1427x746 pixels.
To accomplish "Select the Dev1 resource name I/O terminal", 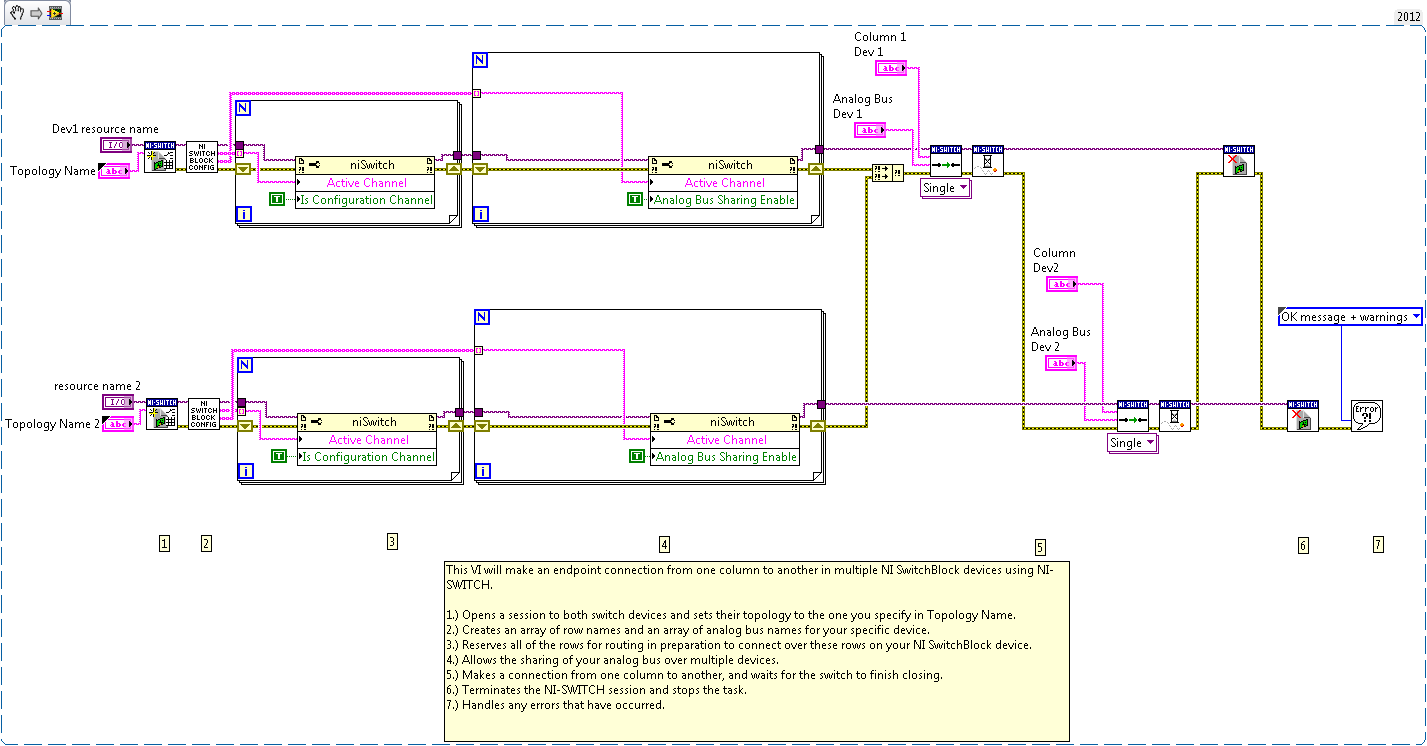I will point(115,146).
